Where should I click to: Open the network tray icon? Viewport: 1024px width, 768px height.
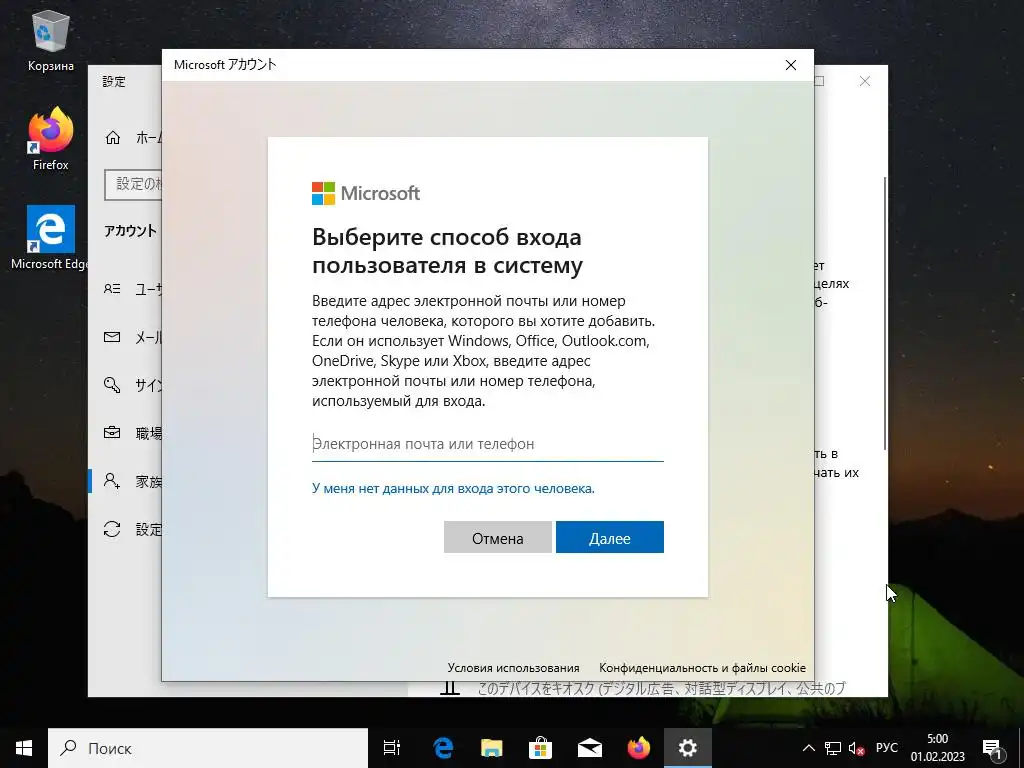coord(833,748)
